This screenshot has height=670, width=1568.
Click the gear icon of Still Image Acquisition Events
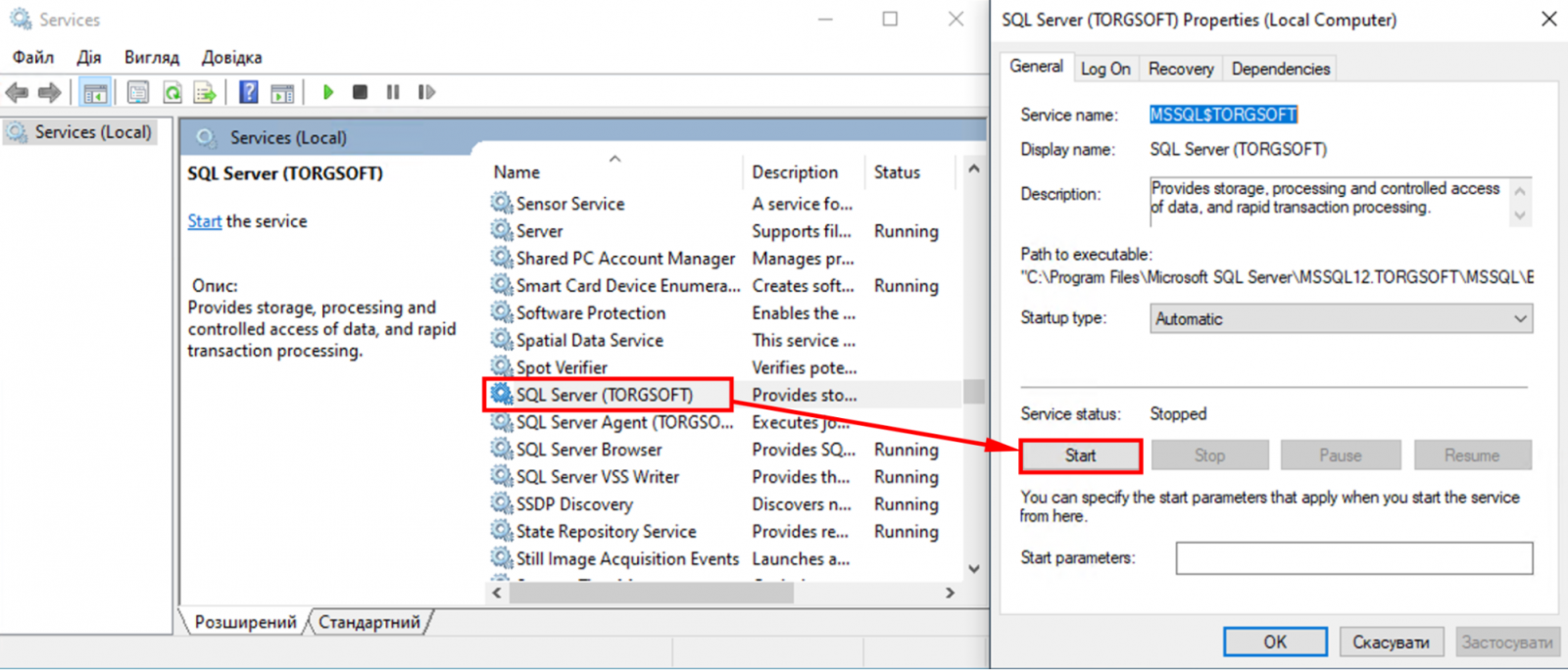(x=502, y=558)
